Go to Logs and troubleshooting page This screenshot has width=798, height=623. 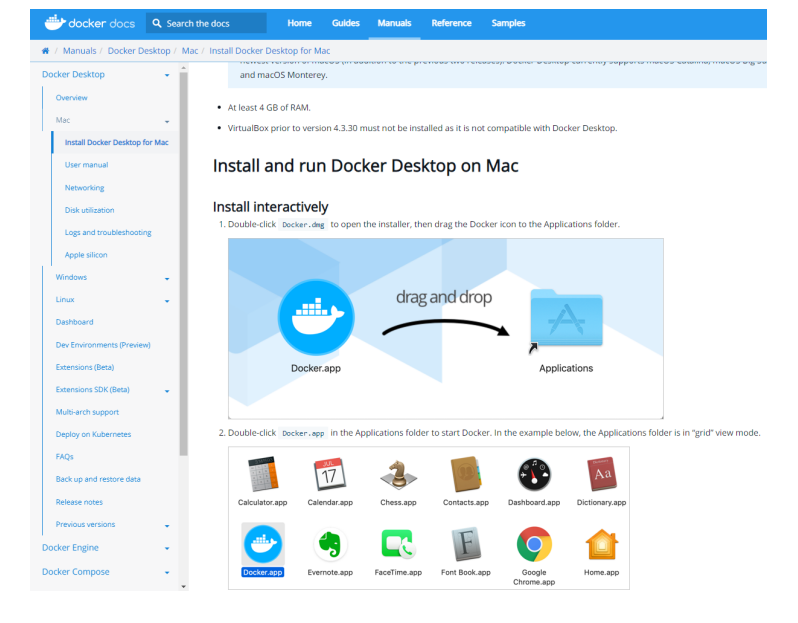[x=108, y=232]
